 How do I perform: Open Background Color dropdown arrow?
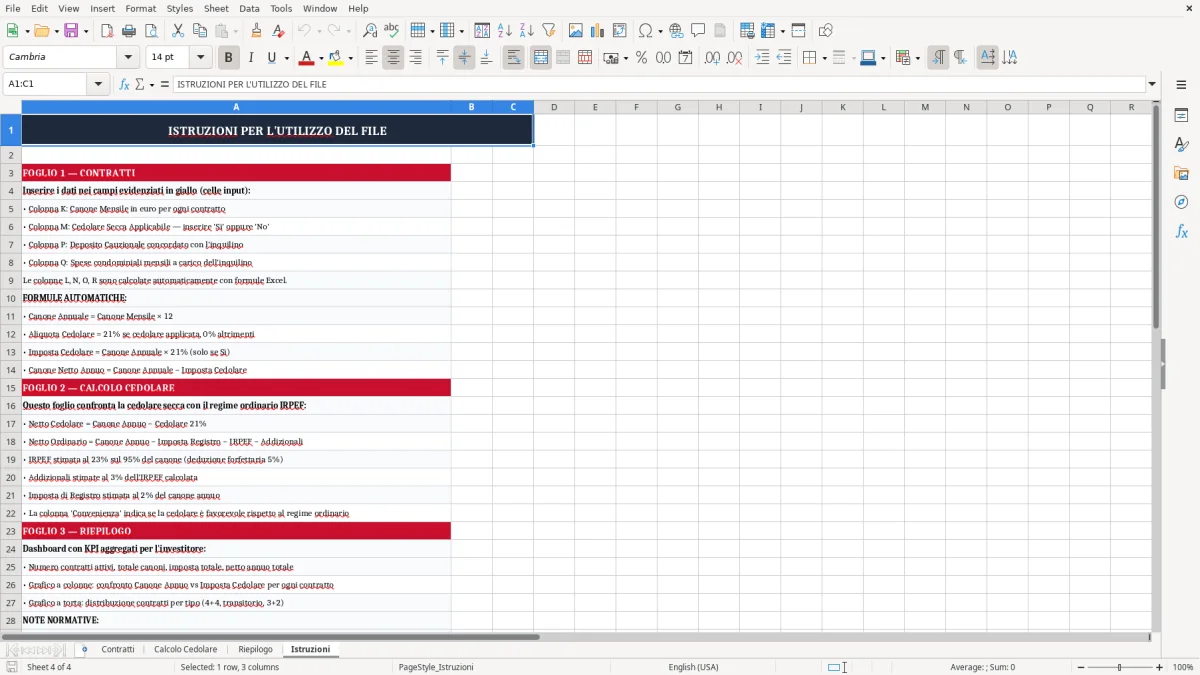[x=350, y=58]
